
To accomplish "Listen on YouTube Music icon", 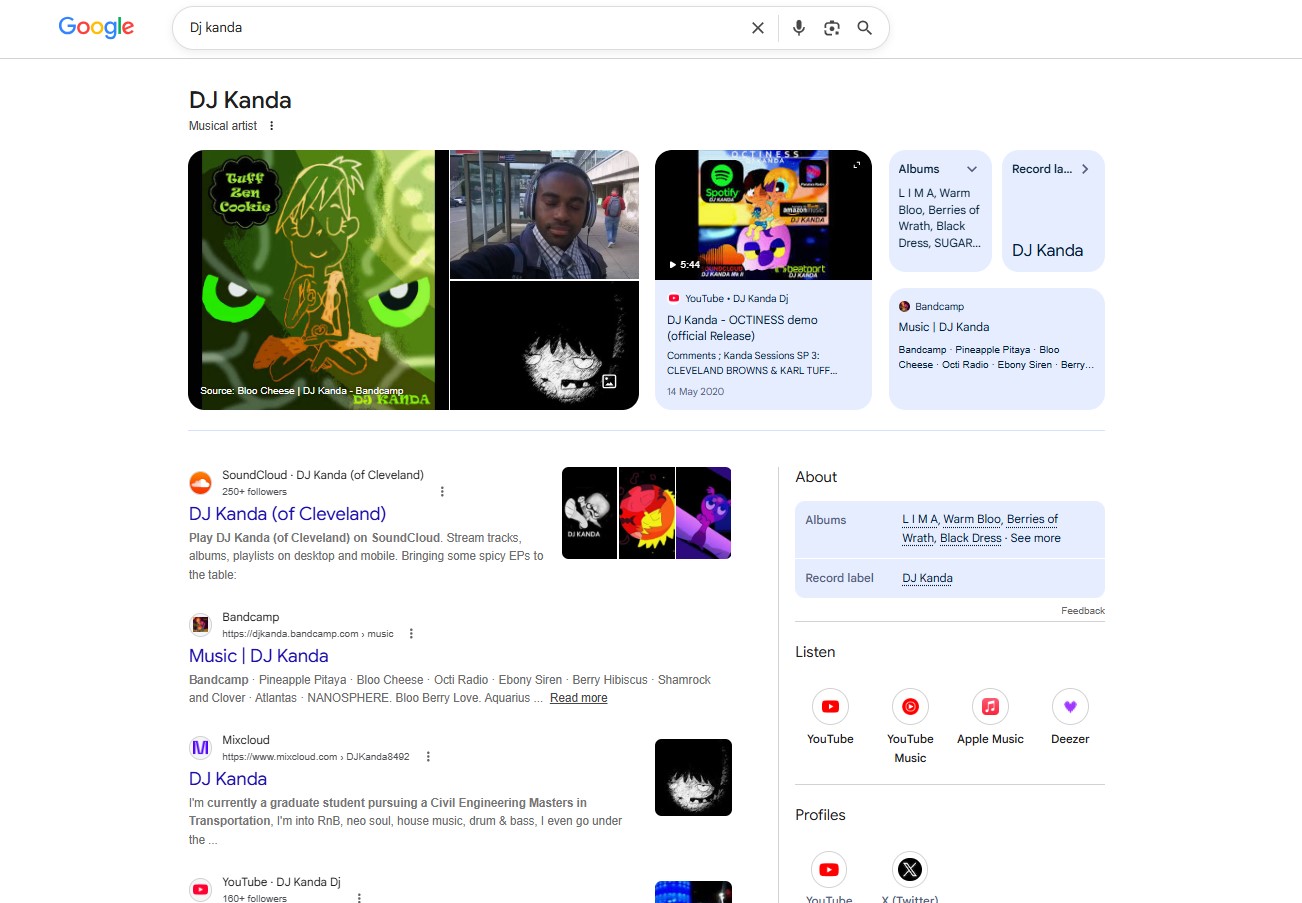I will [x=910, y=707].
